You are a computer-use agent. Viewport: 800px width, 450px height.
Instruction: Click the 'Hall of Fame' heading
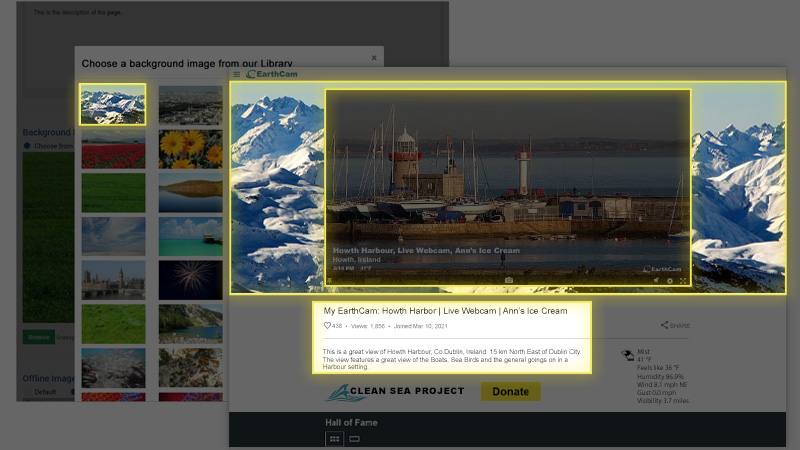tap(351, 422)
